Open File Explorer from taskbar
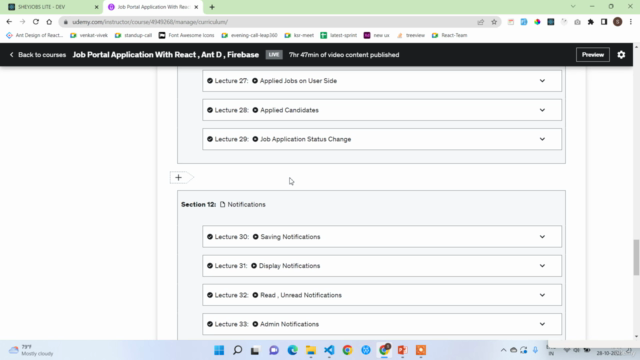 tap(311, 350)
